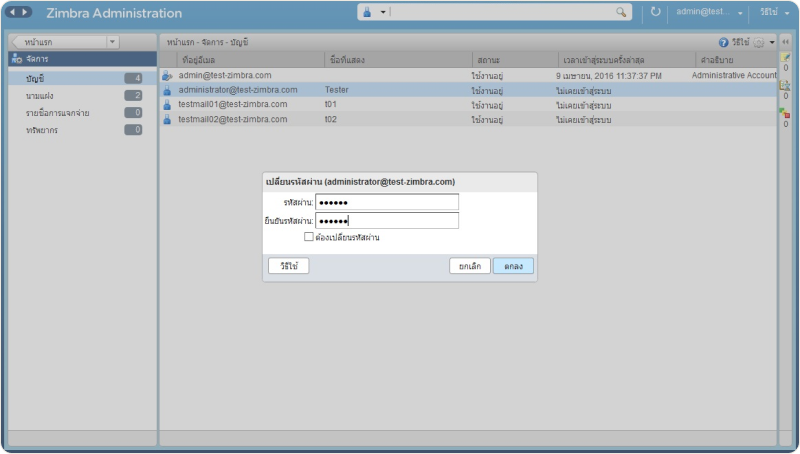
Task: Open the gear settings dropdown arrow
Action: click(772, 42)
